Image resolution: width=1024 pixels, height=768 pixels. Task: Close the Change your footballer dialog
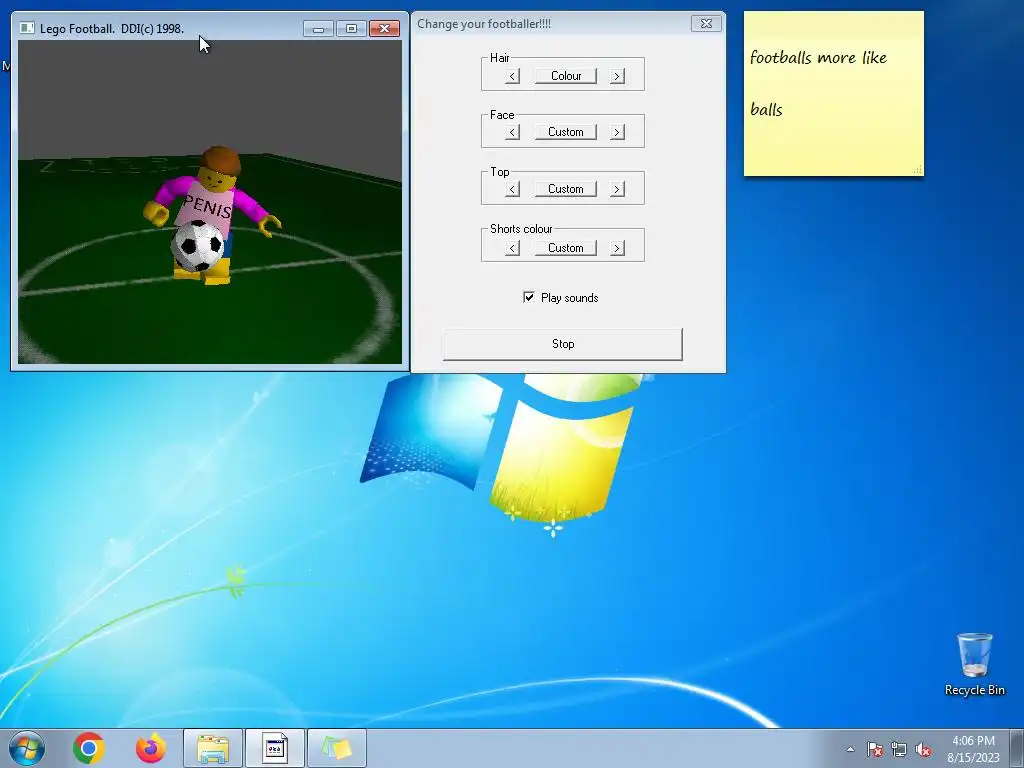[x=706, y=24]
